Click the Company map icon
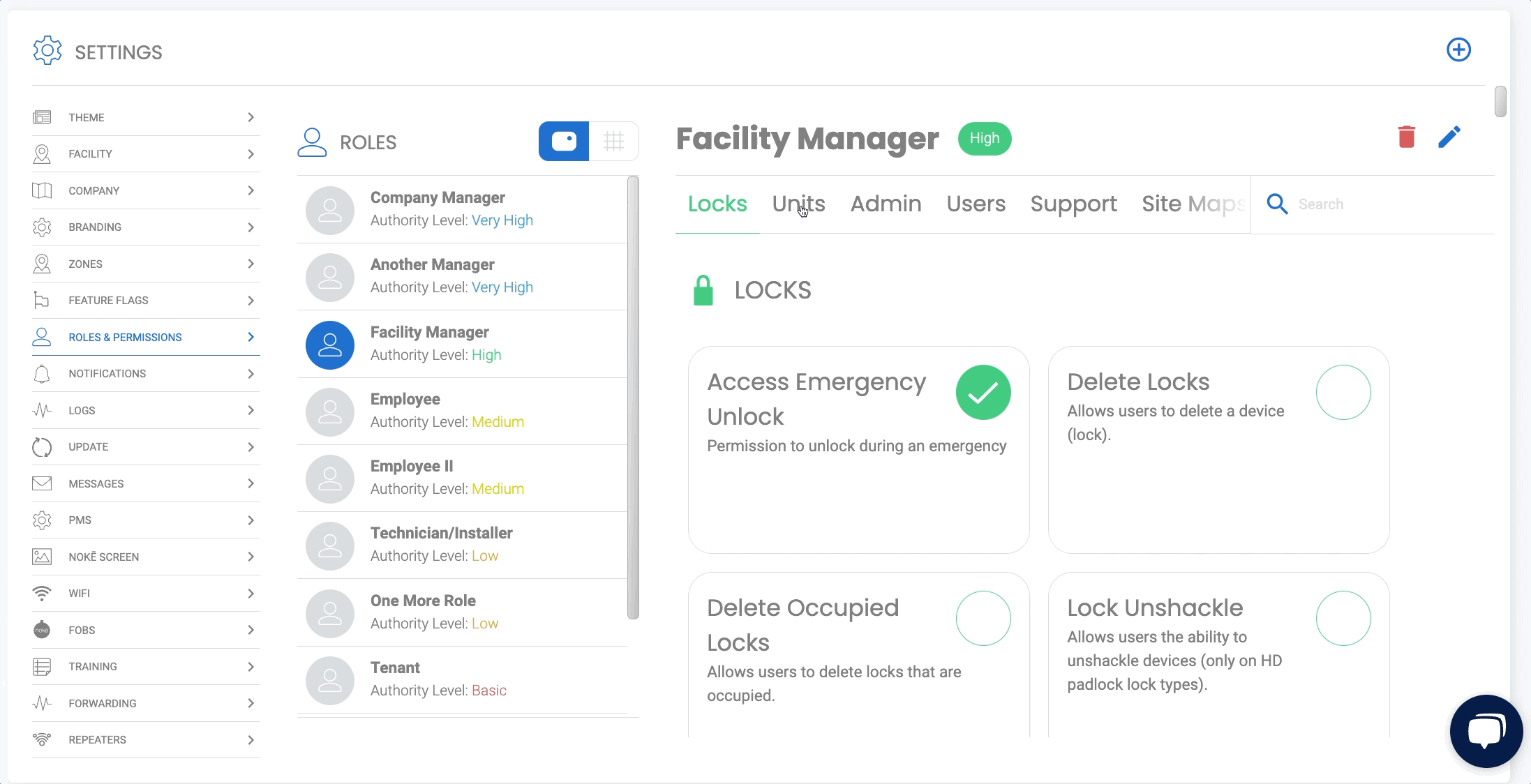This screenshot has width=1531, height=784. coord(42,190)
